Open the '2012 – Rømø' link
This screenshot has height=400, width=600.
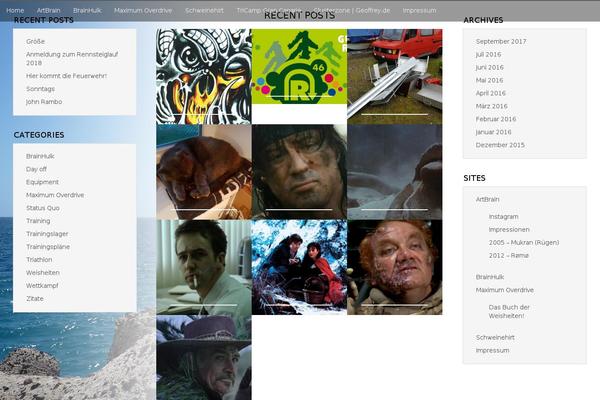(509, 256)
